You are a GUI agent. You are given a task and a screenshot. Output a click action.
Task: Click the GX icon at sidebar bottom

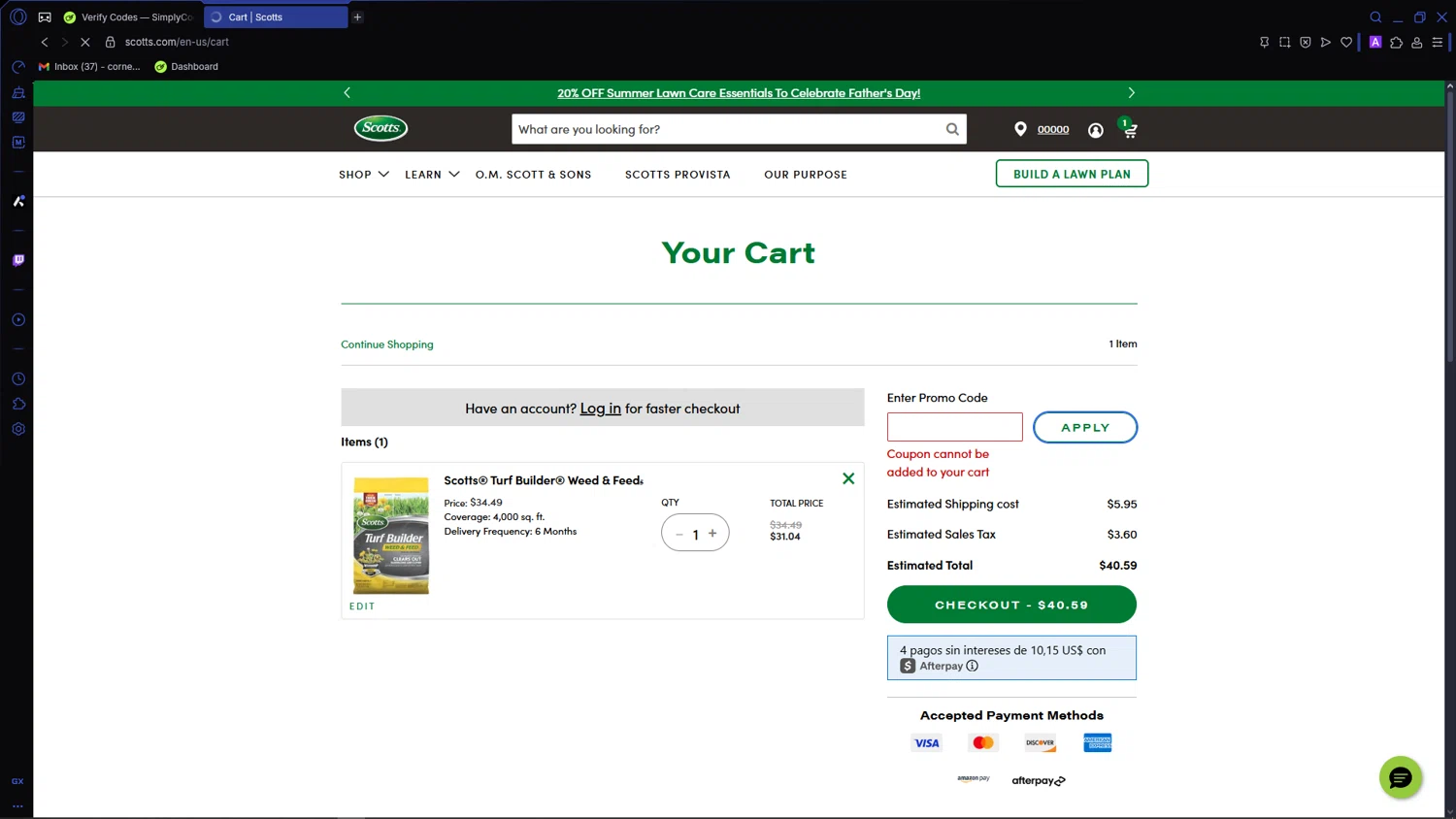click(x=17, y=781)
